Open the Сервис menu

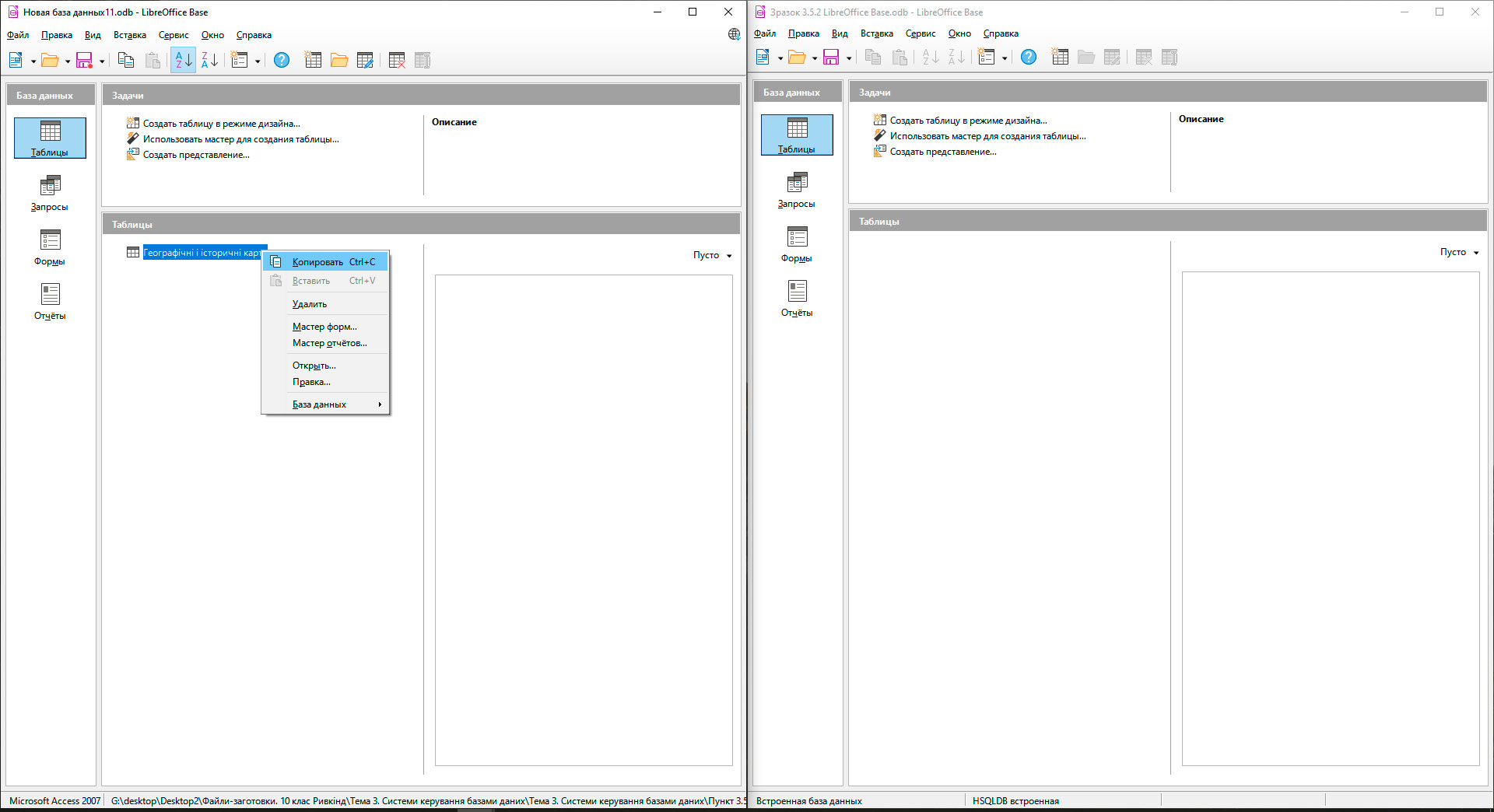(173, 35)
